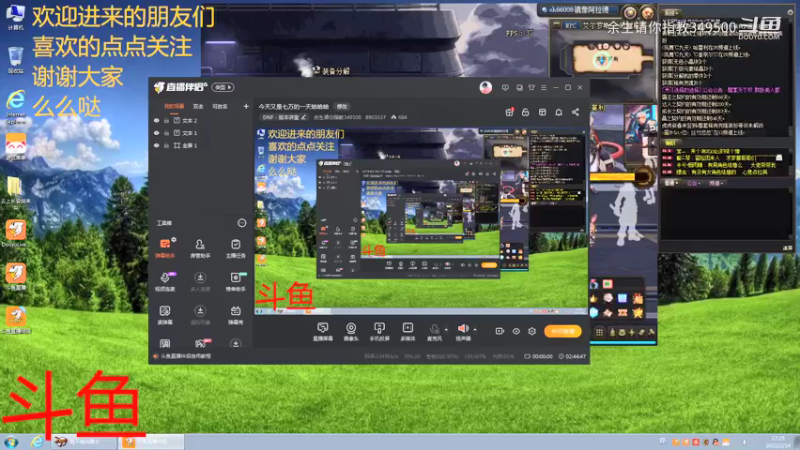Open Internet Explorer from taskbar
The width and height of the screenshot is (800, 450).
pos(37,442)
